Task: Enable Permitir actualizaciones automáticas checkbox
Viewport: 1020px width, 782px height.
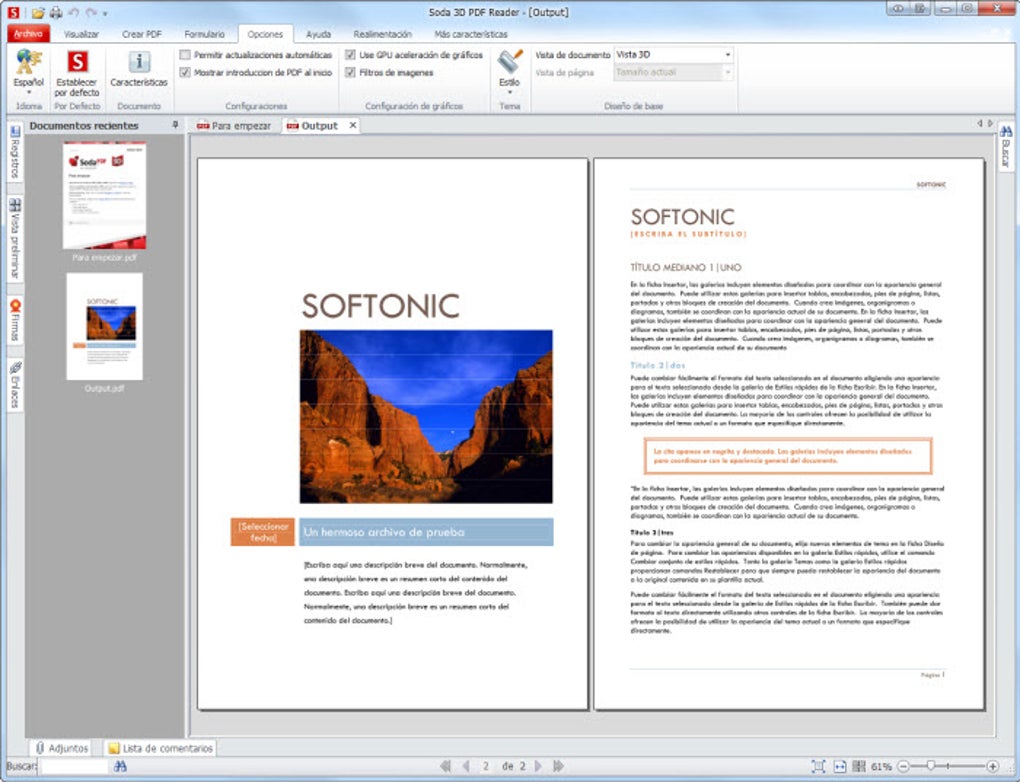Action: (x=185, y=55)
